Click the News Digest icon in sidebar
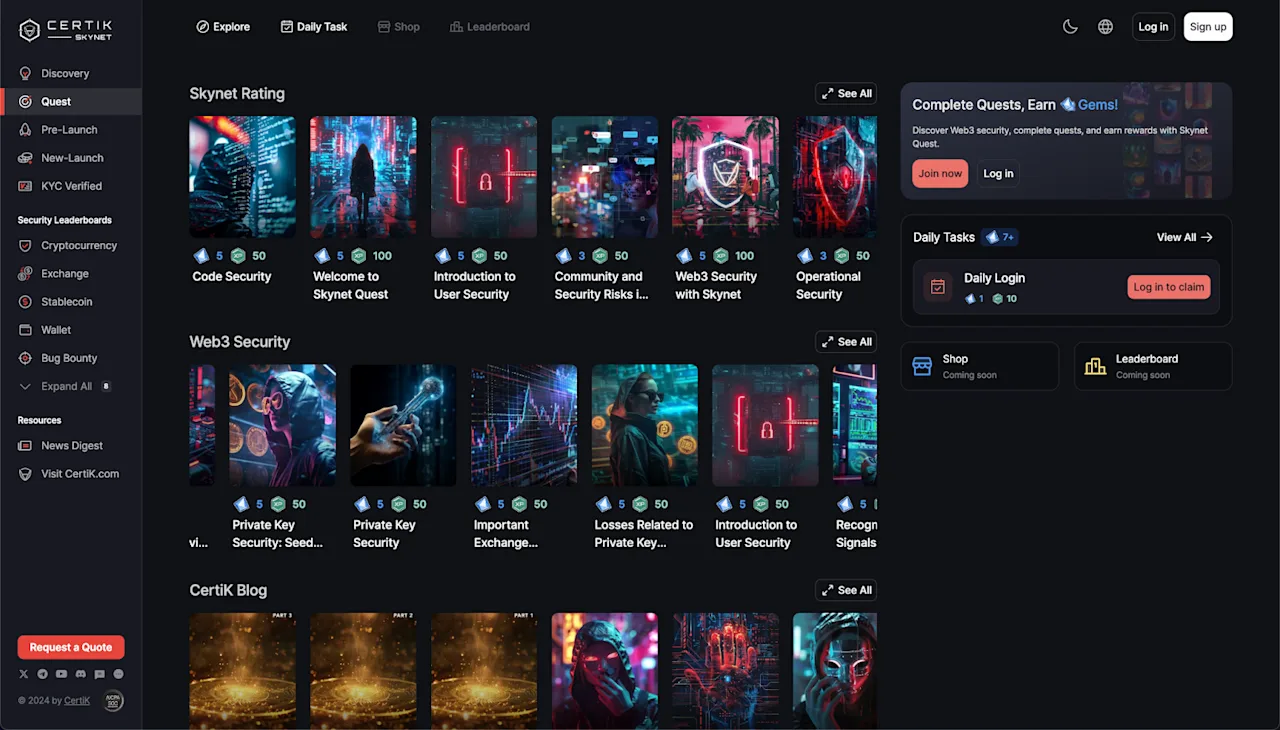 (x=25, y=446)
